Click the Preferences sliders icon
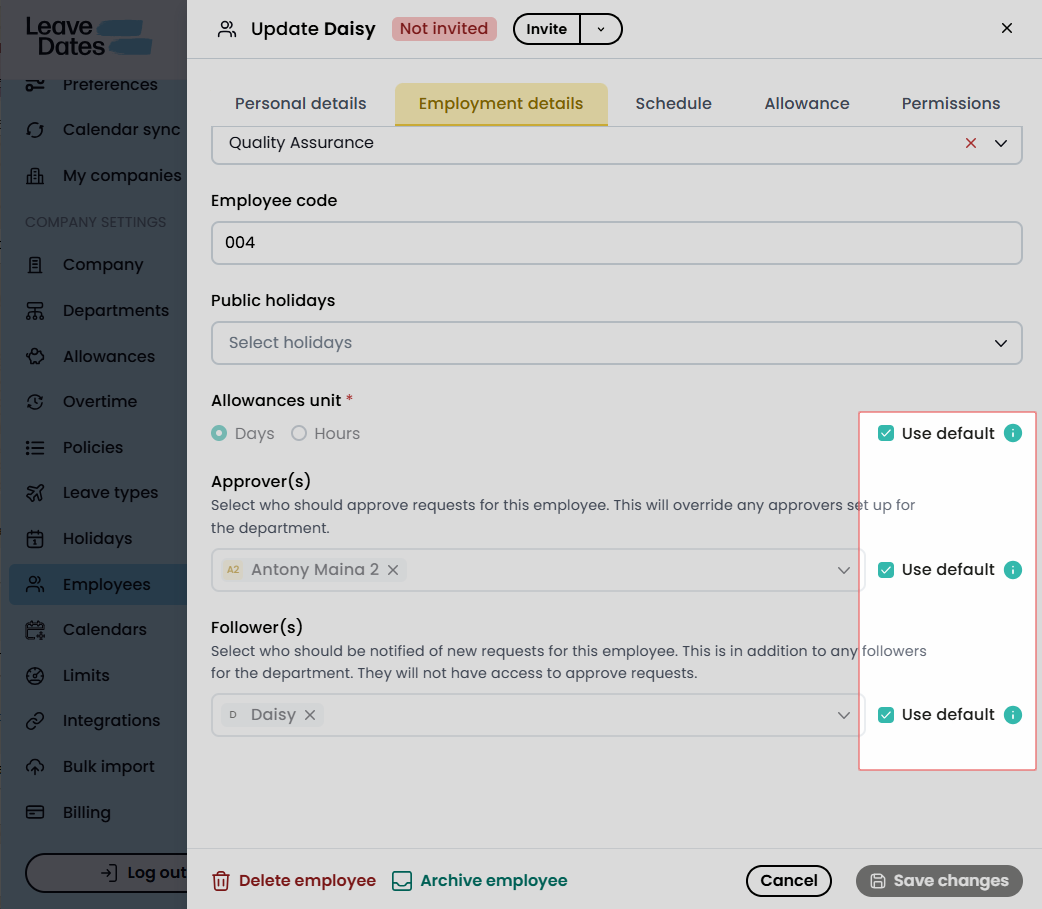This screenshot has height=909, width=1042. click(35, 85)
